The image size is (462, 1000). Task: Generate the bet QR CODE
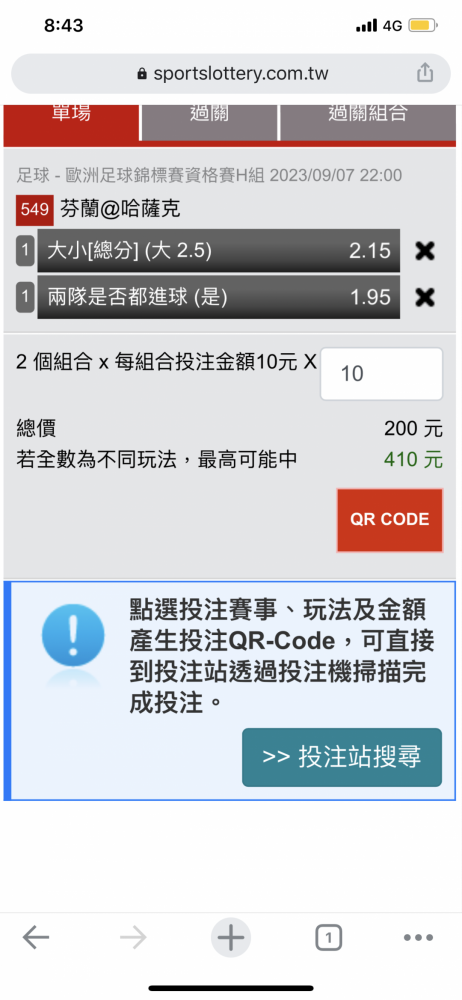[x=389, y=520]
